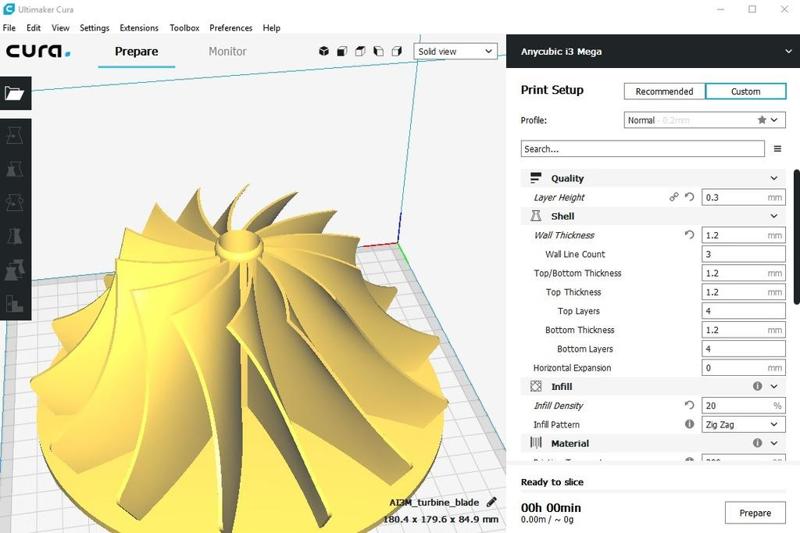Screen dimensions: 800x533
Task: Edit the Infill Density percentage field
Action: [743, 405]
